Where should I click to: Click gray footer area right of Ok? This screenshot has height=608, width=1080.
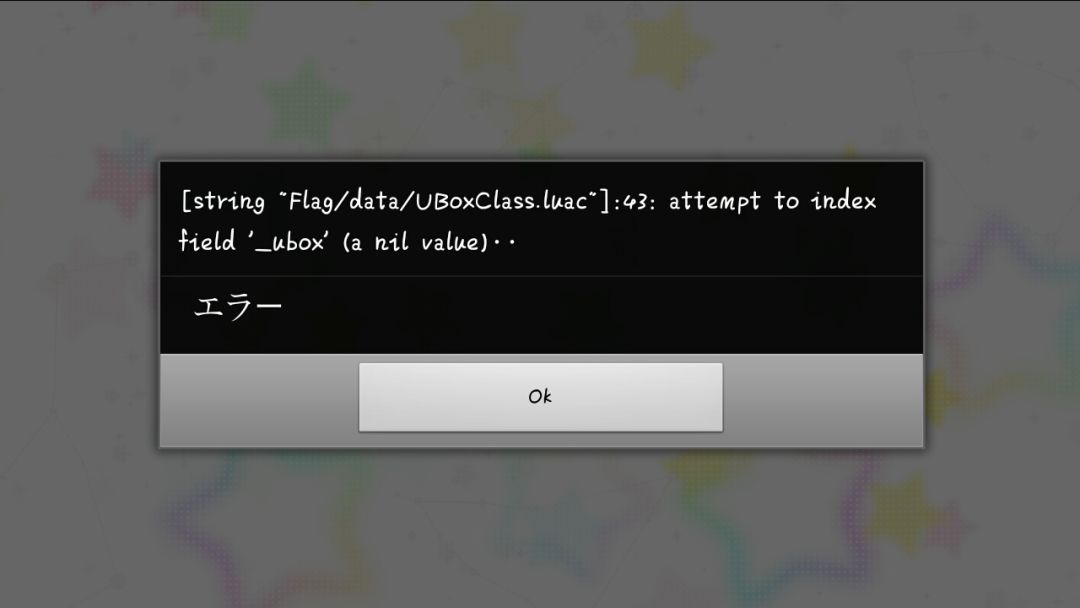(822, 400)
